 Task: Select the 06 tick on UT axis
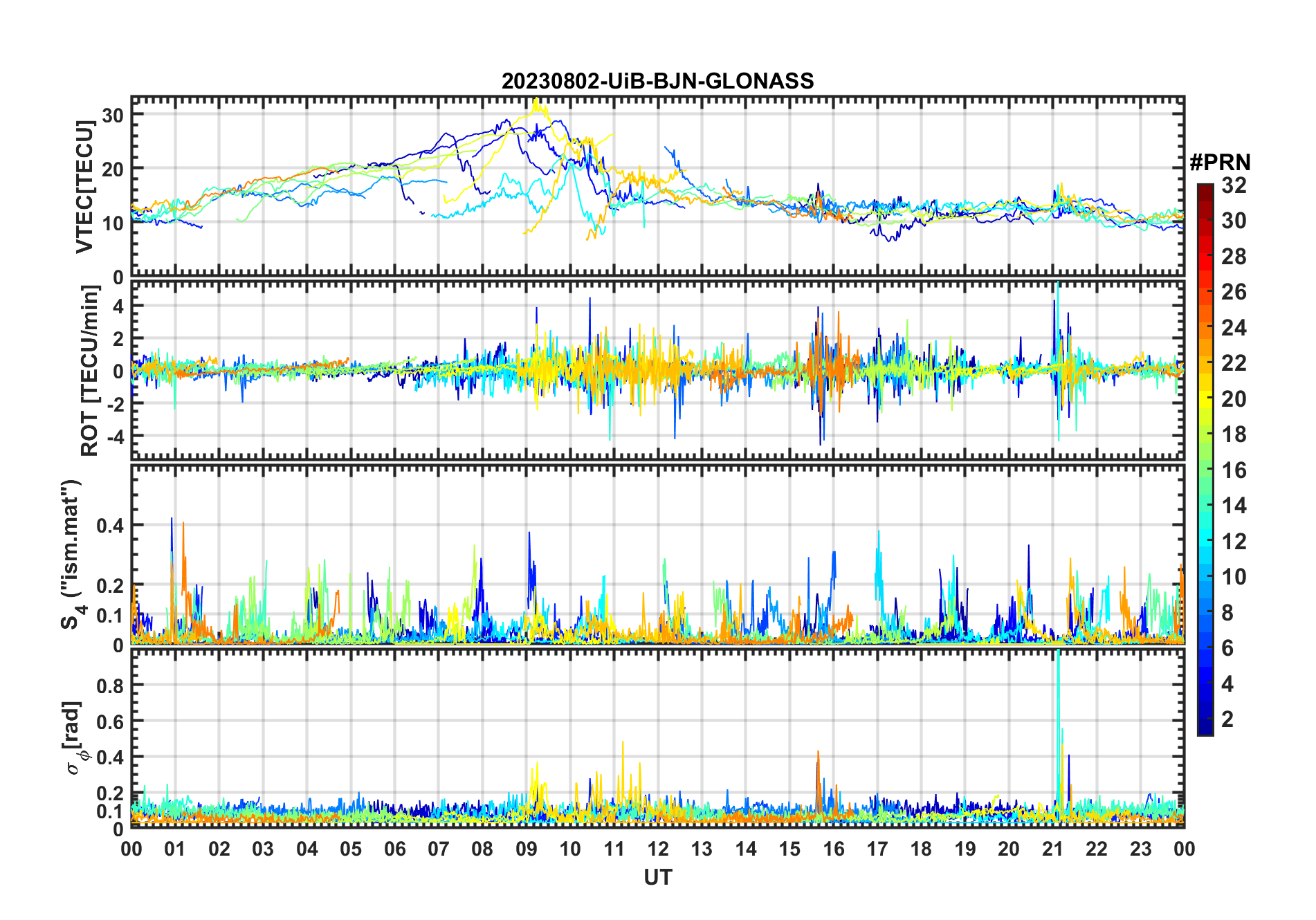tap(394, 849)
